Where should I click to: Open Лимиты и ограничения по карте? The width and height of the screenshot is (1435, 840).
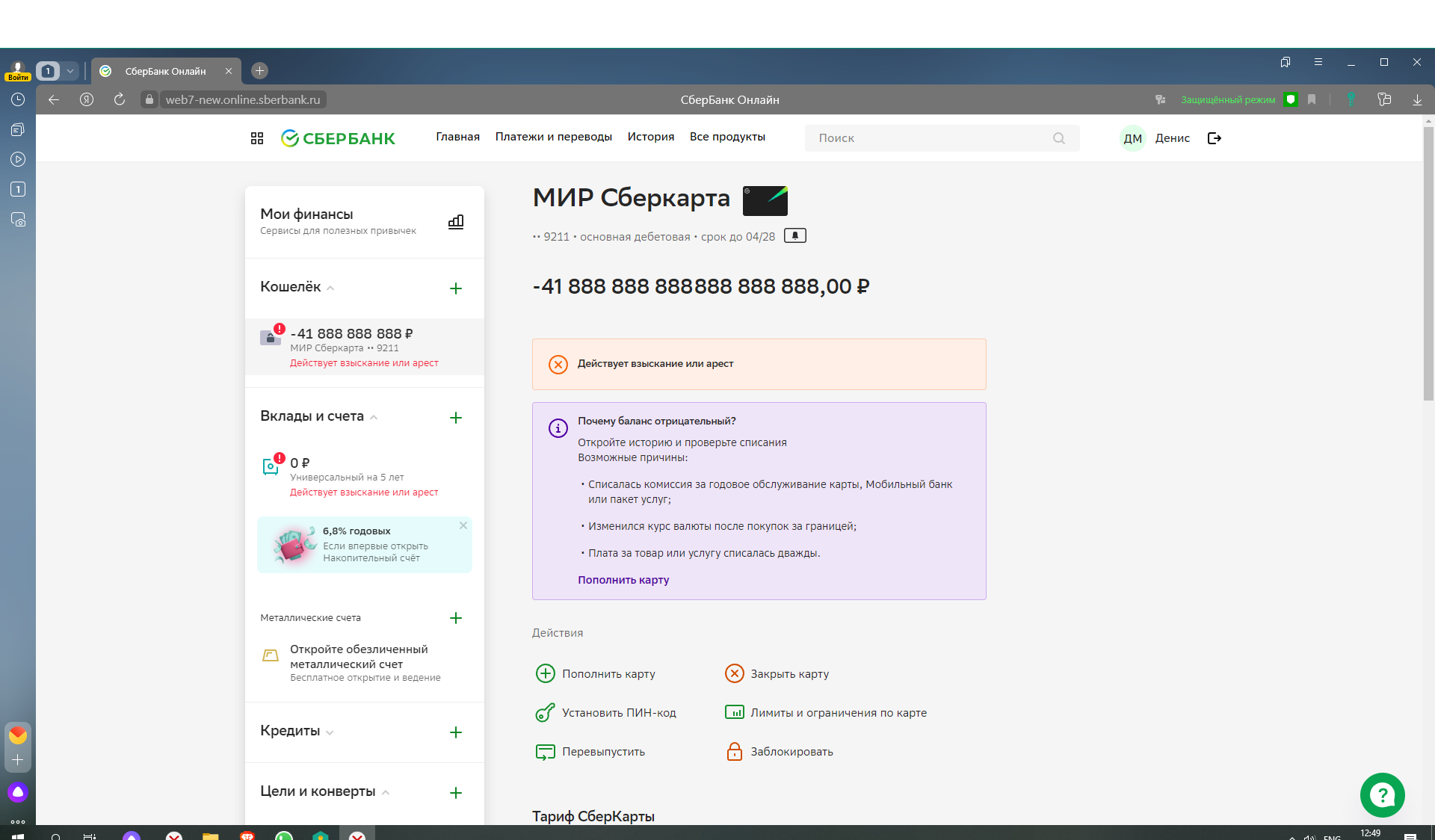(826, 713)
